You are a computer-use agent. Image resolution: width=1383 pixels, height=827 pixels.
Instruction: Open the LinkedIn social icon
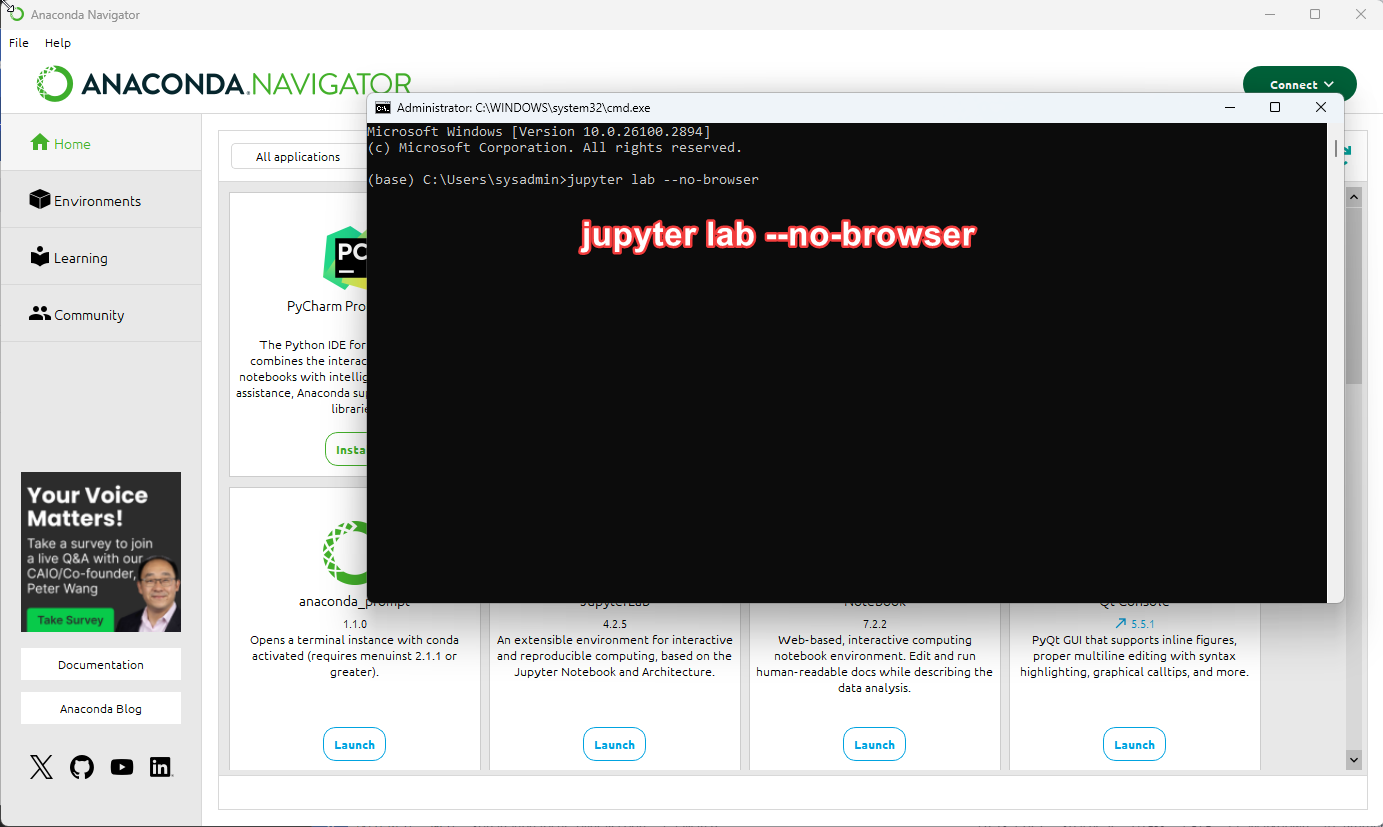point(161,767)
